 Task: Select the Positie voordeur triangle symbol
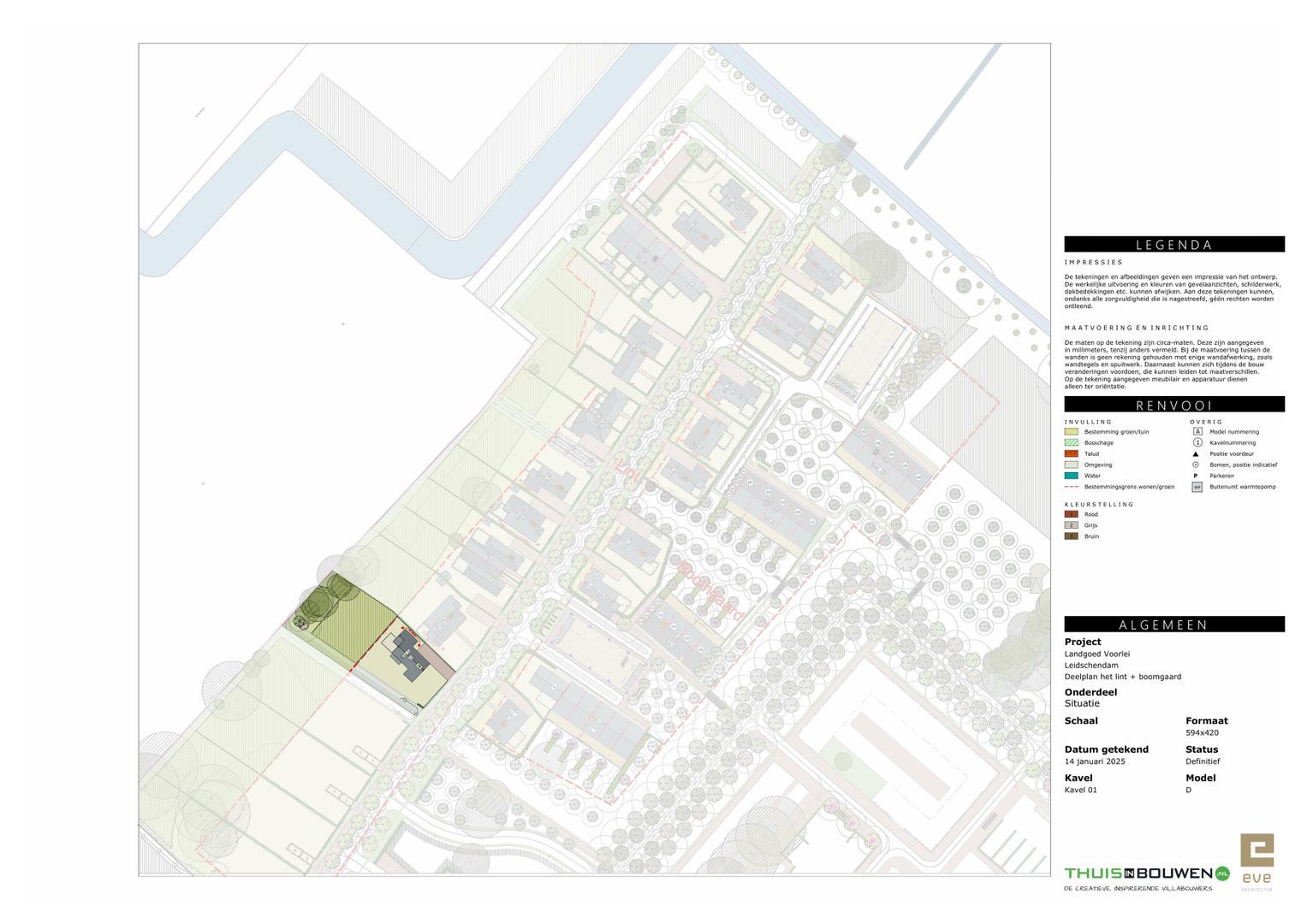1197,453
